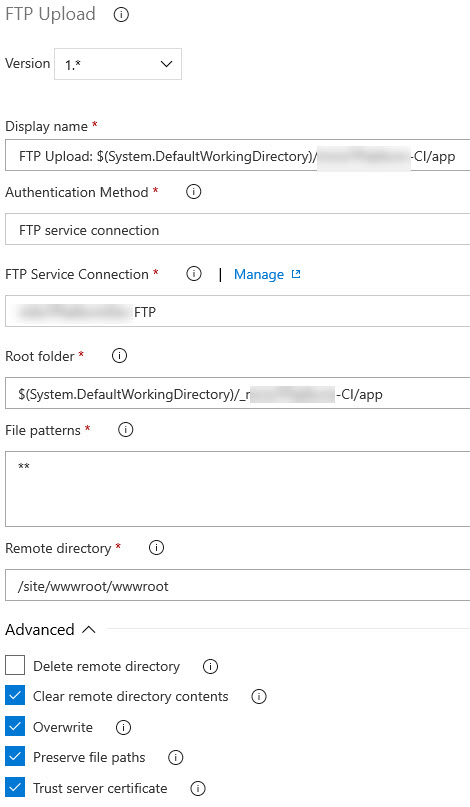470x807 pixels.
Task: Click the Root folder info icon
Action: pos(119,356)
